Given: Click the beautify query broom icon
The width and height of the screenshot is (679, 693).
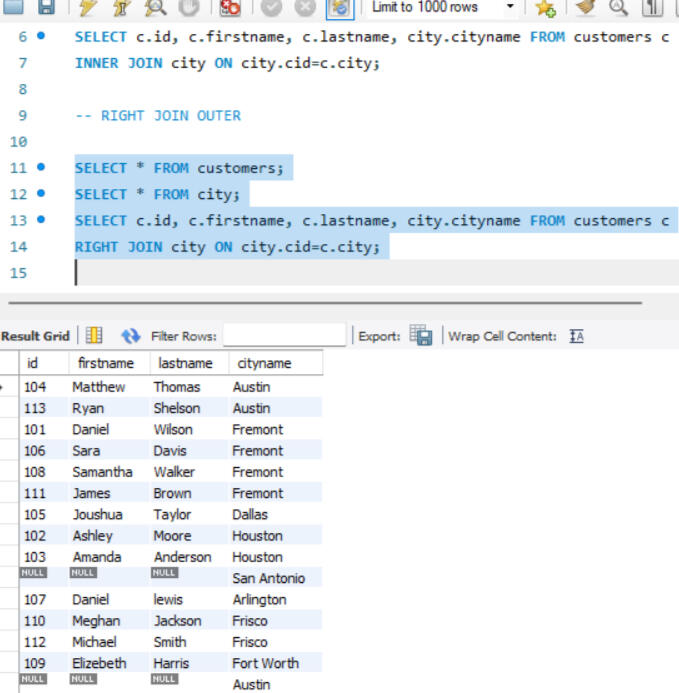Looking at the screenshot, I should (x=583, y=8).
